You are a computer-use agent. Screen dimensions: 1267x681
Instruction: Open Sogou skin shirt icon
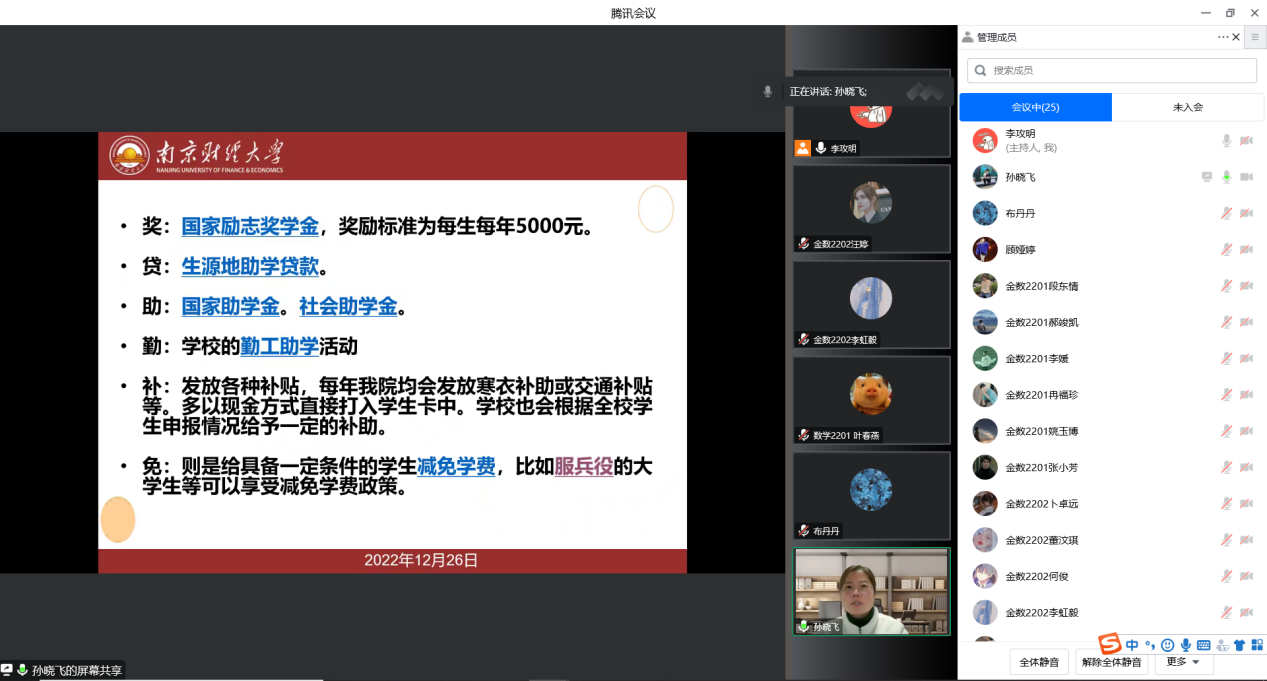click(1239, 645)
